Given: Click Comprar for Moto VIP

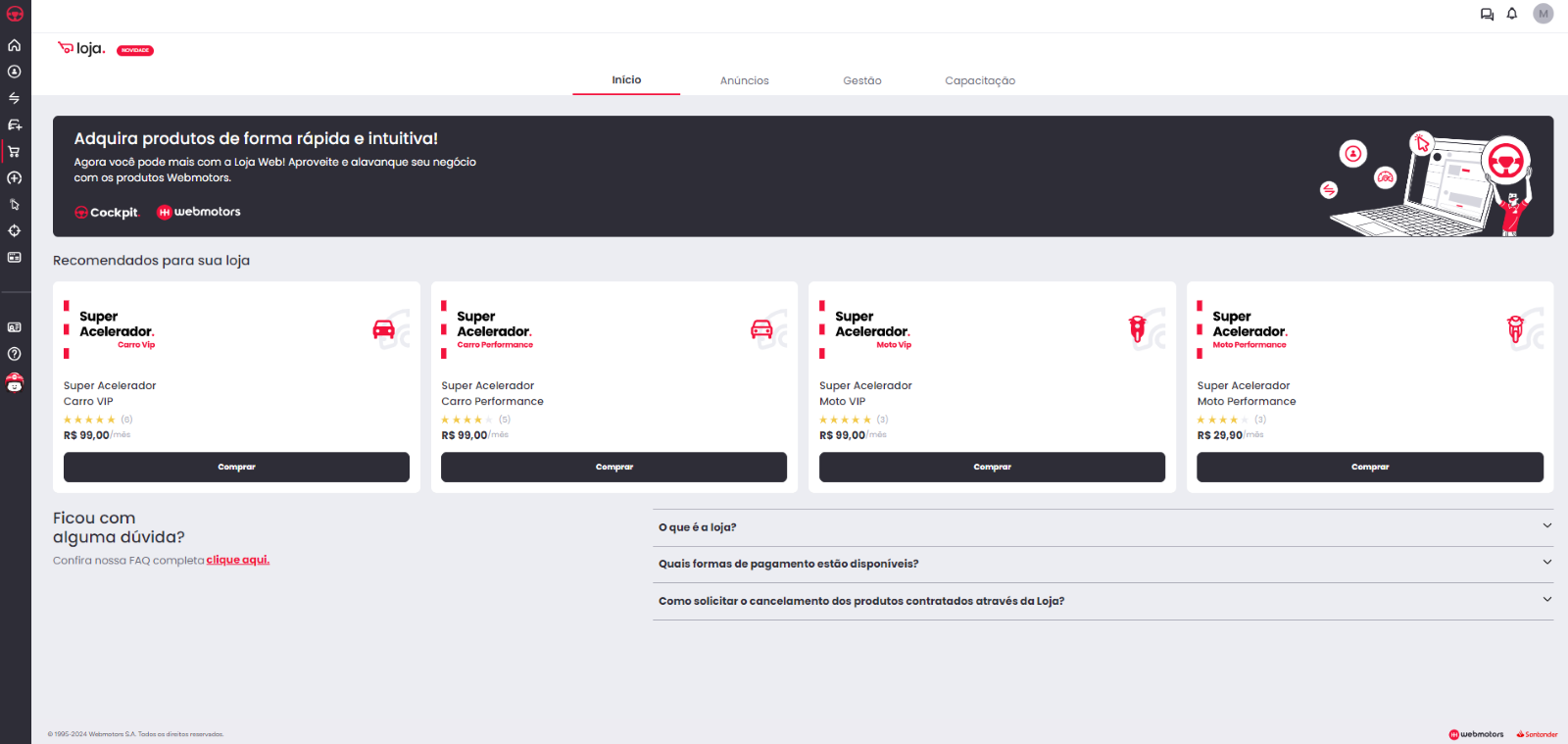Looking at the screenshot, I should (x=992, y=467).
